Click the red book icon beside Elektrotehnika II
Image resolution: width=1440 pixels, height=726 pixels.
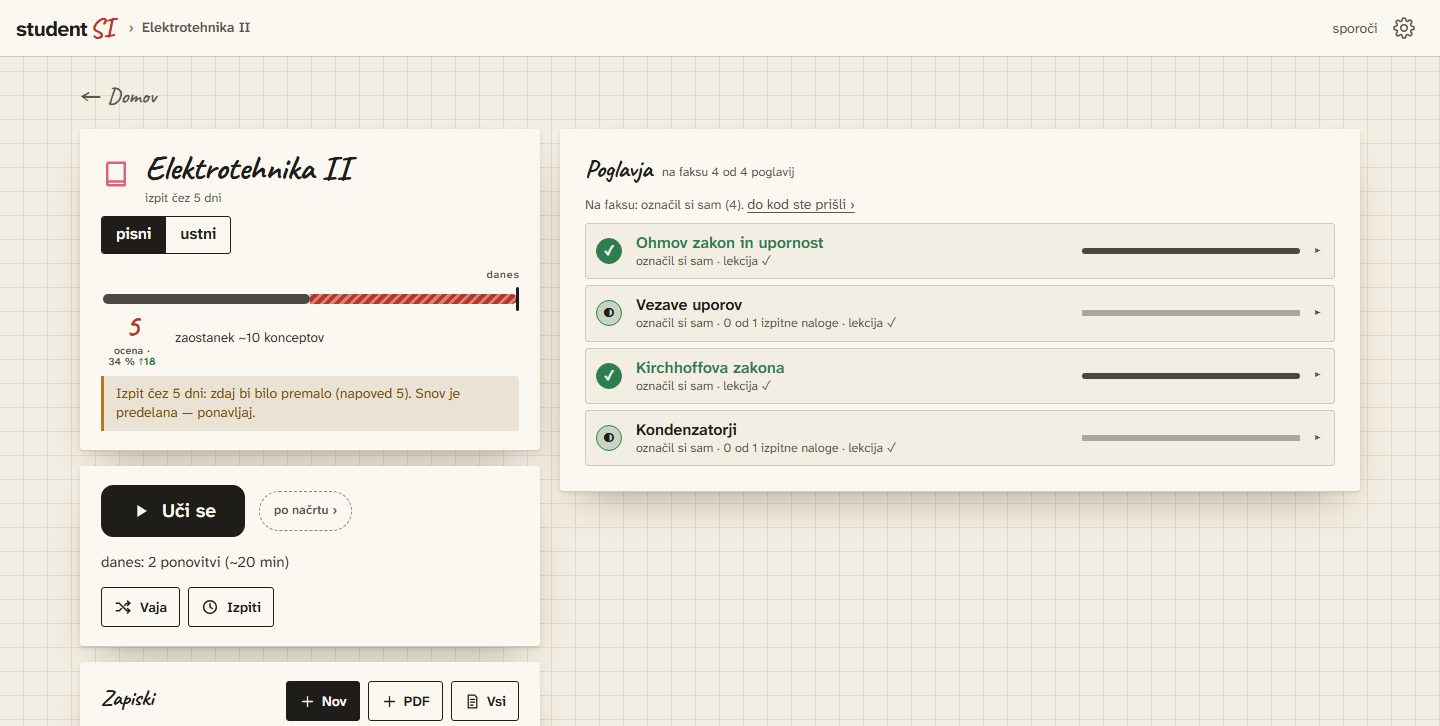click(116, 174)
